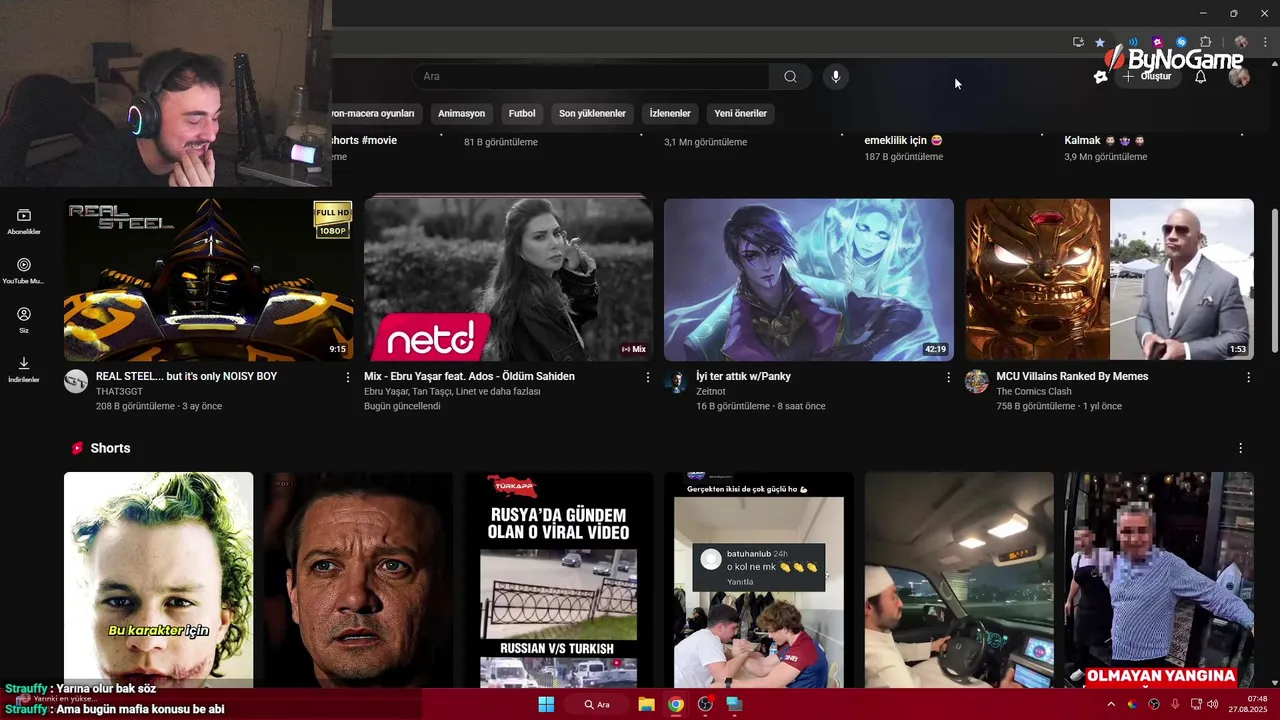Click the install app icon in address bar
Viewport: 1280px width, 720px height.
[x=1078, y=42]
